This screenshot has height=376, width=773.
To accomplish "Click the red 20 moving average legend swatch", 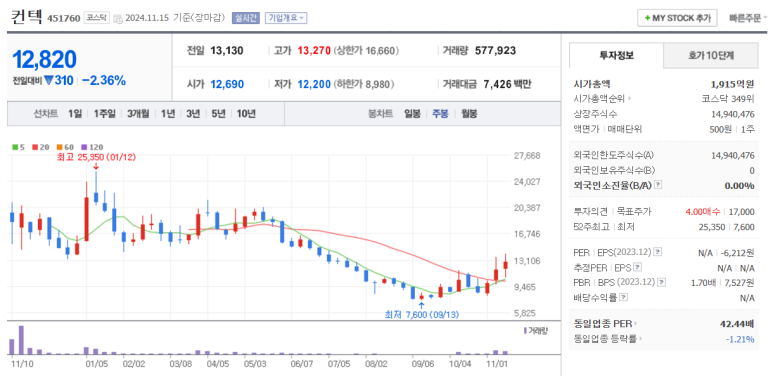I will tap(35, 147).
